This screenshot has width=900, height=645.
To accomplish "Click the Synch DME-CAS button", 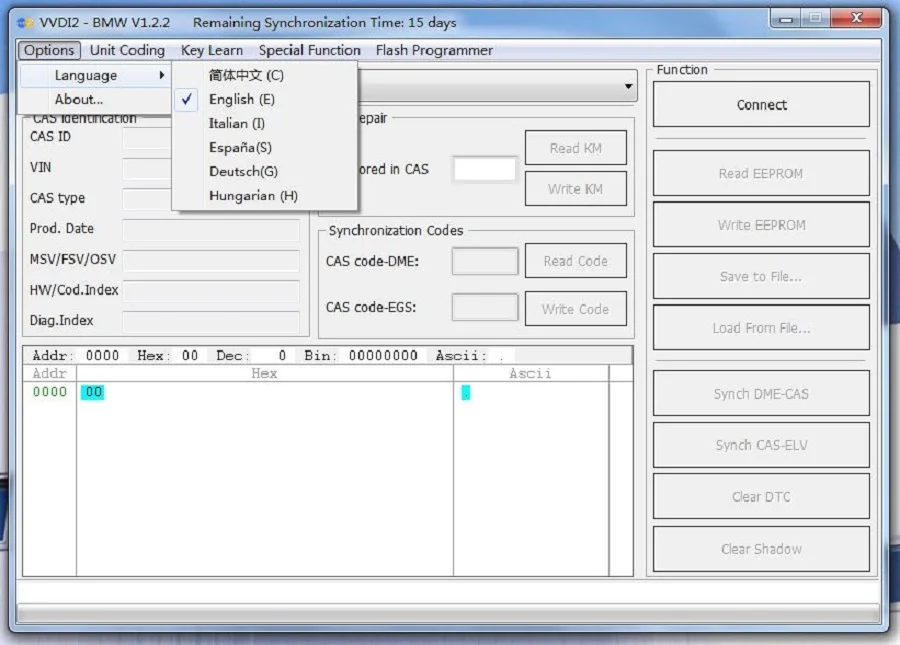I will click(x=761, y=394).
